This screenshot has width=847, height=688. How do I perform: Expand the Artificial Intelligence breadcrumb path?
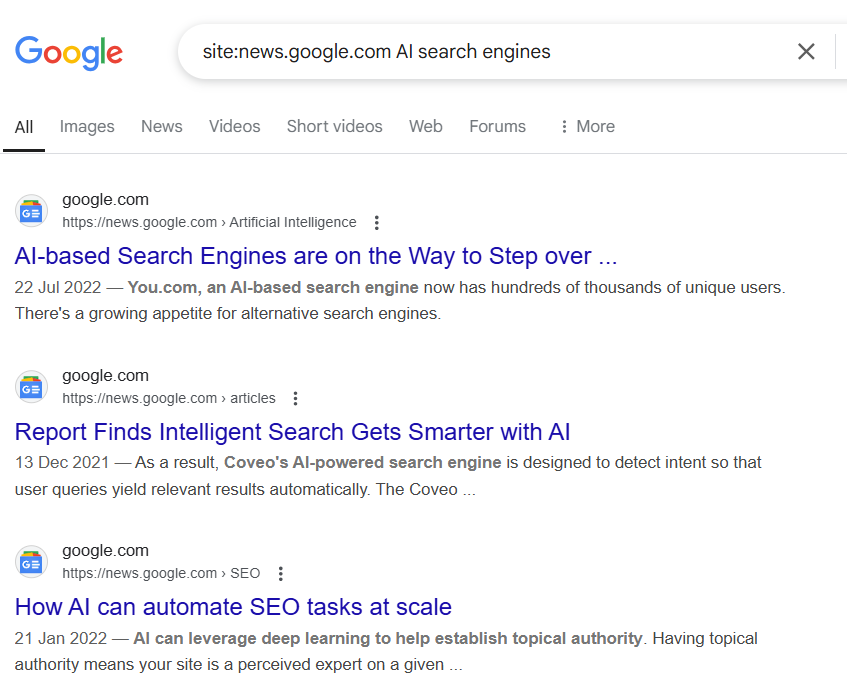293,222
